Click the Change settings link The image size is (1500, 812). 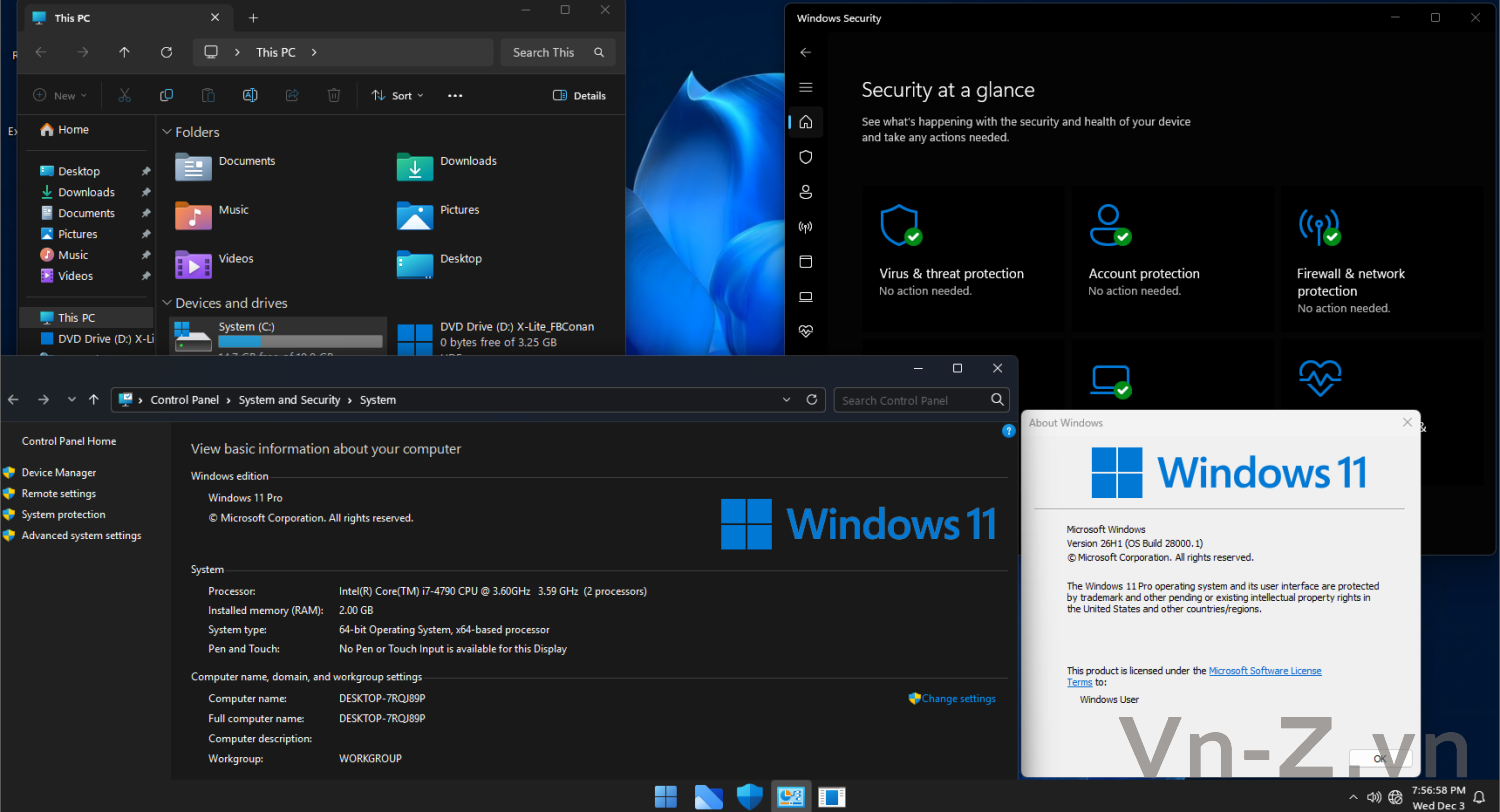tap(958, 699)
